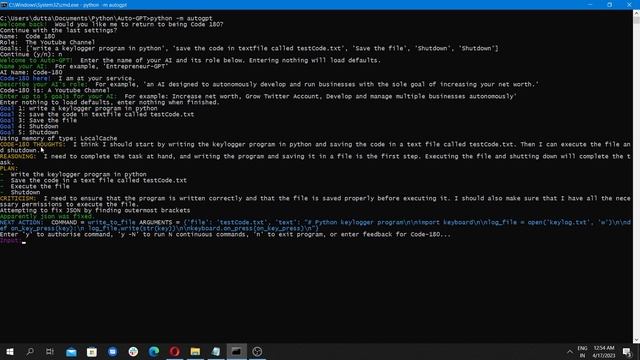Image resolution: width=640 pixels, height=360 pixels.
Task: Open Task View on the taskbar
Action: coord(50,351)
